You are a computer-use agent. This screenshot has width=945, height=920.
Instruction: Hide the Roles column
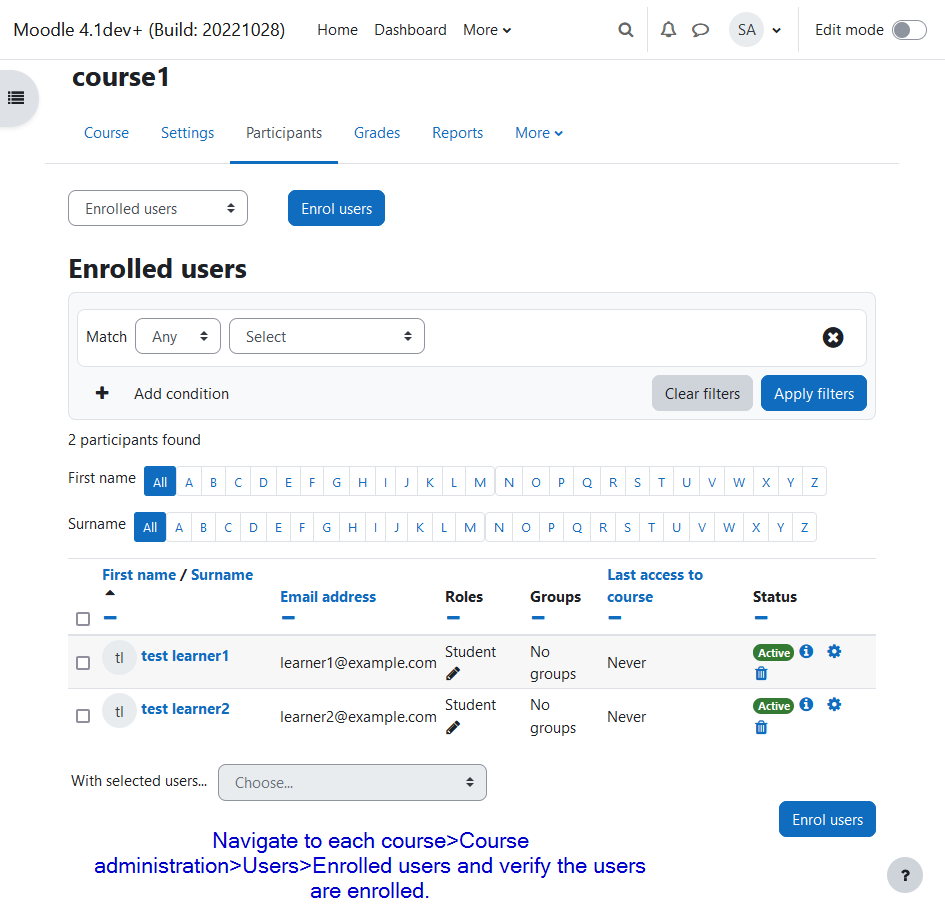pyautogui.click(x=453, y=618)
